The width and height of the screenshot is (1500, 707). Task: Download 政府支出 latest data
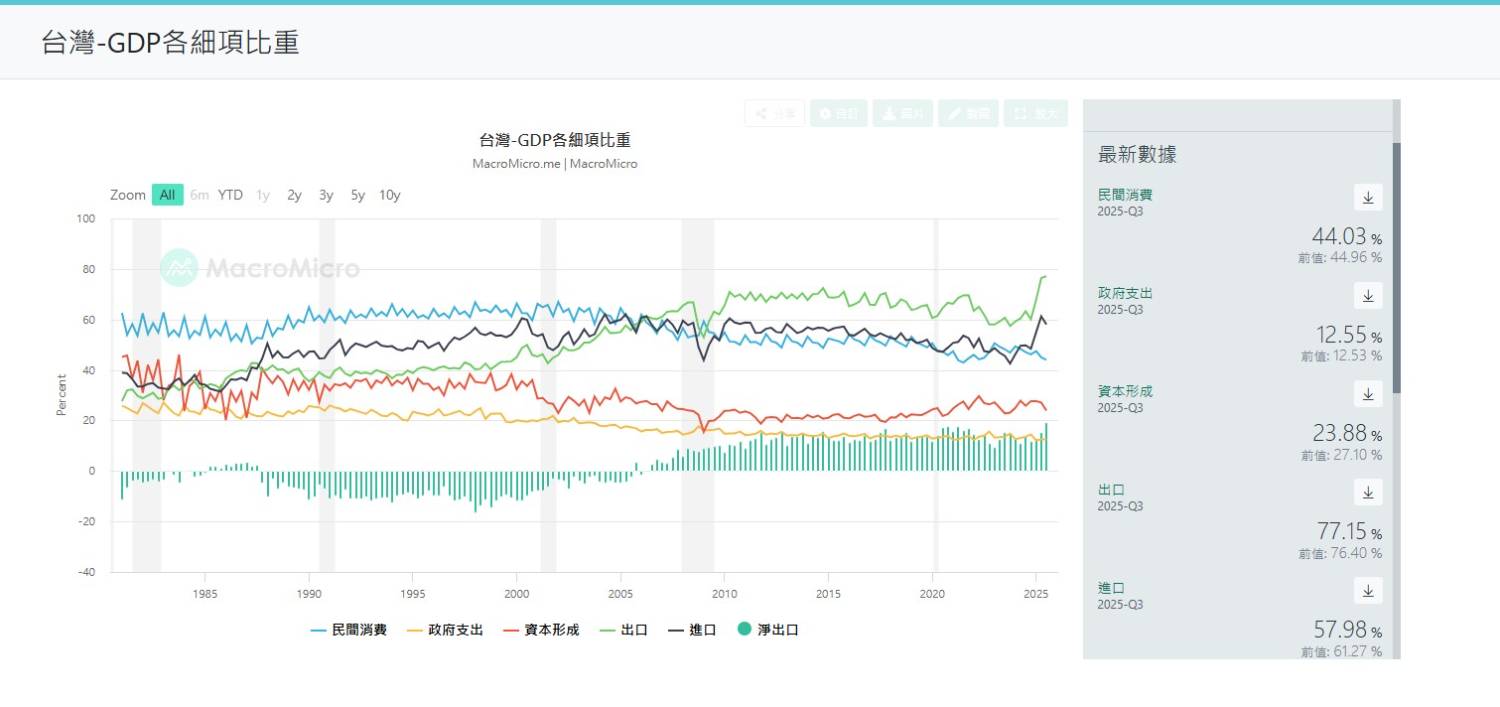point(1368,295)
